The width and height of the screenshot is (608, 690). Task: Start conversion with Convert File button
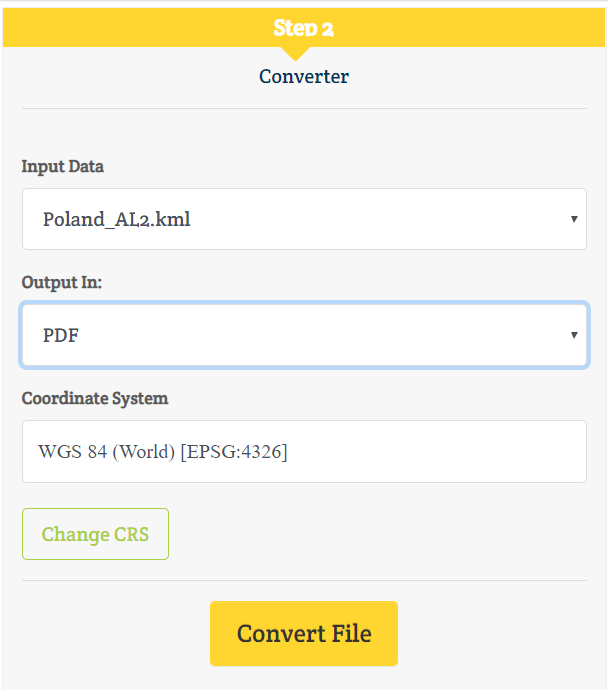point(304,633)
